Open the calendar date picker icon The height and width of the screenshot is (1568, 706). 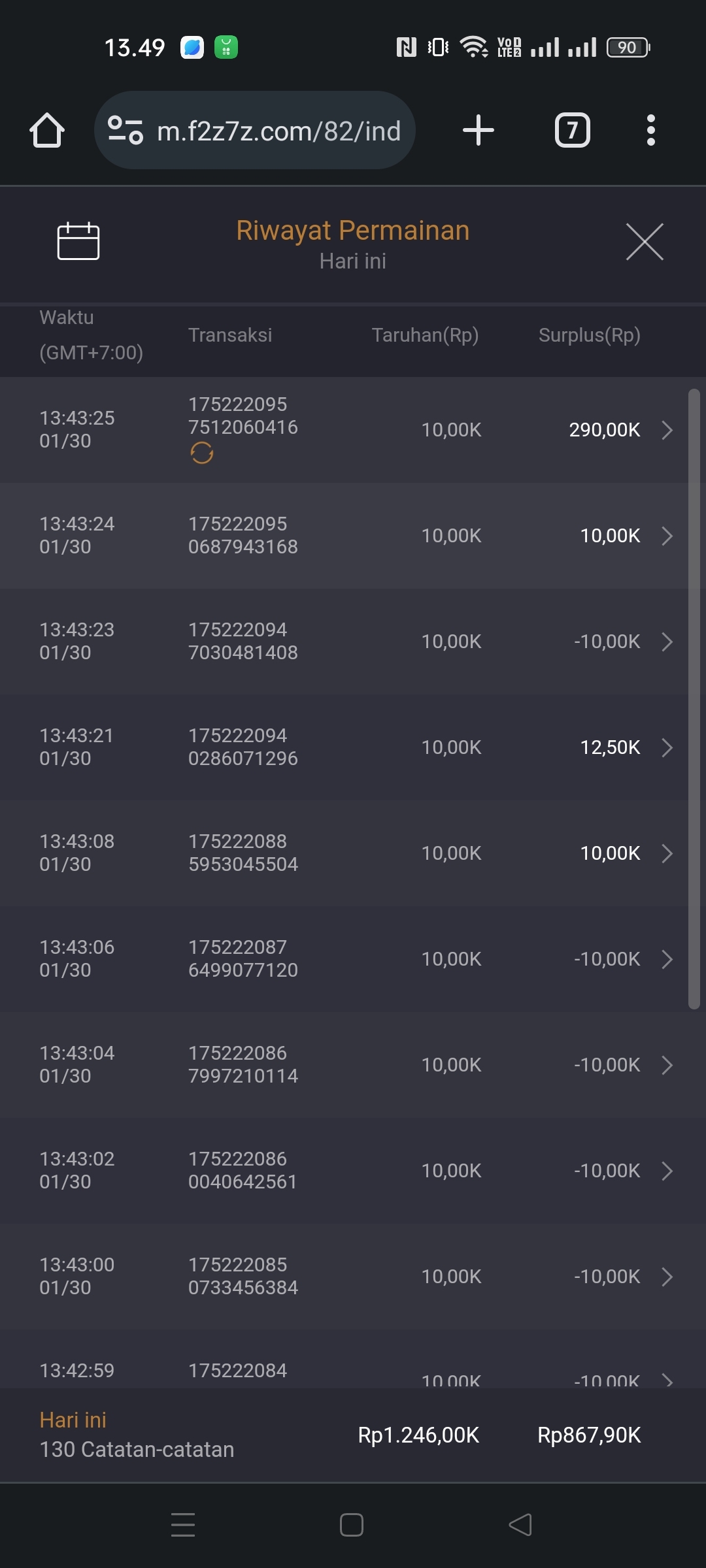point(78,241)
